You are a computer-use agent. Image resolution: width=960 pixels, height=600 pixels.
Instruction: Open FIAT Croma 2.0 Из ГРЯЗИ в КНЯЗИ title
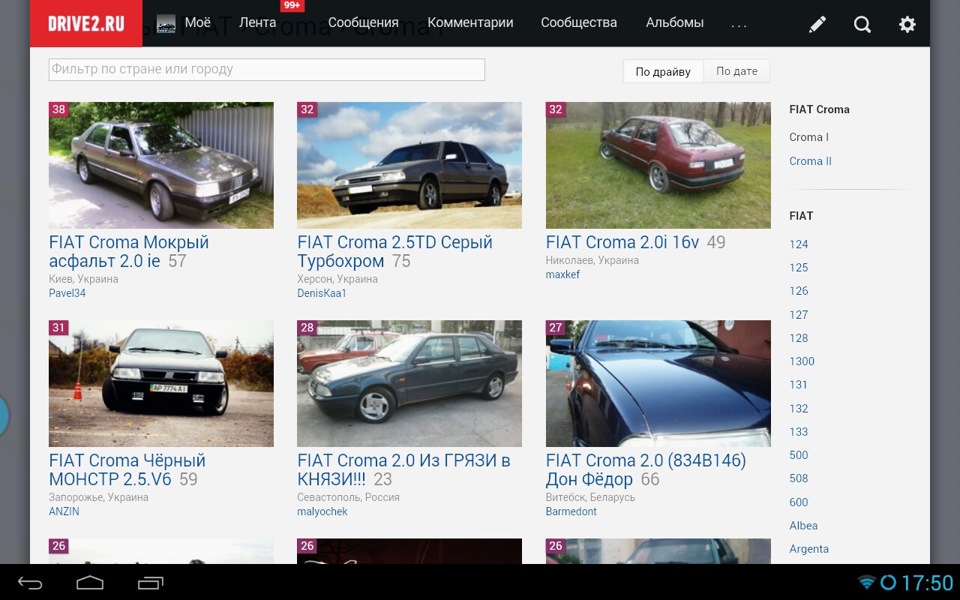[404, 470]
